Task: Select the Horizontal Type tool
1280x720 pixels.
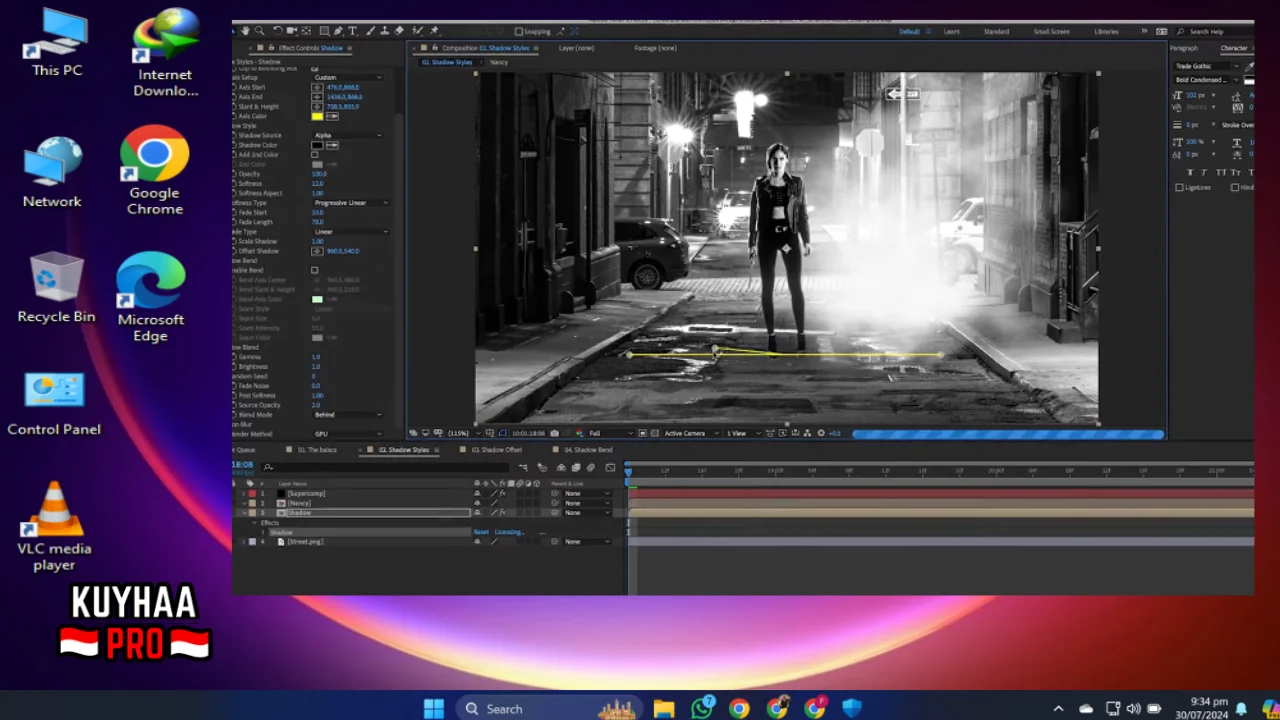Action: pyautogui.click(x=352, y=31)
